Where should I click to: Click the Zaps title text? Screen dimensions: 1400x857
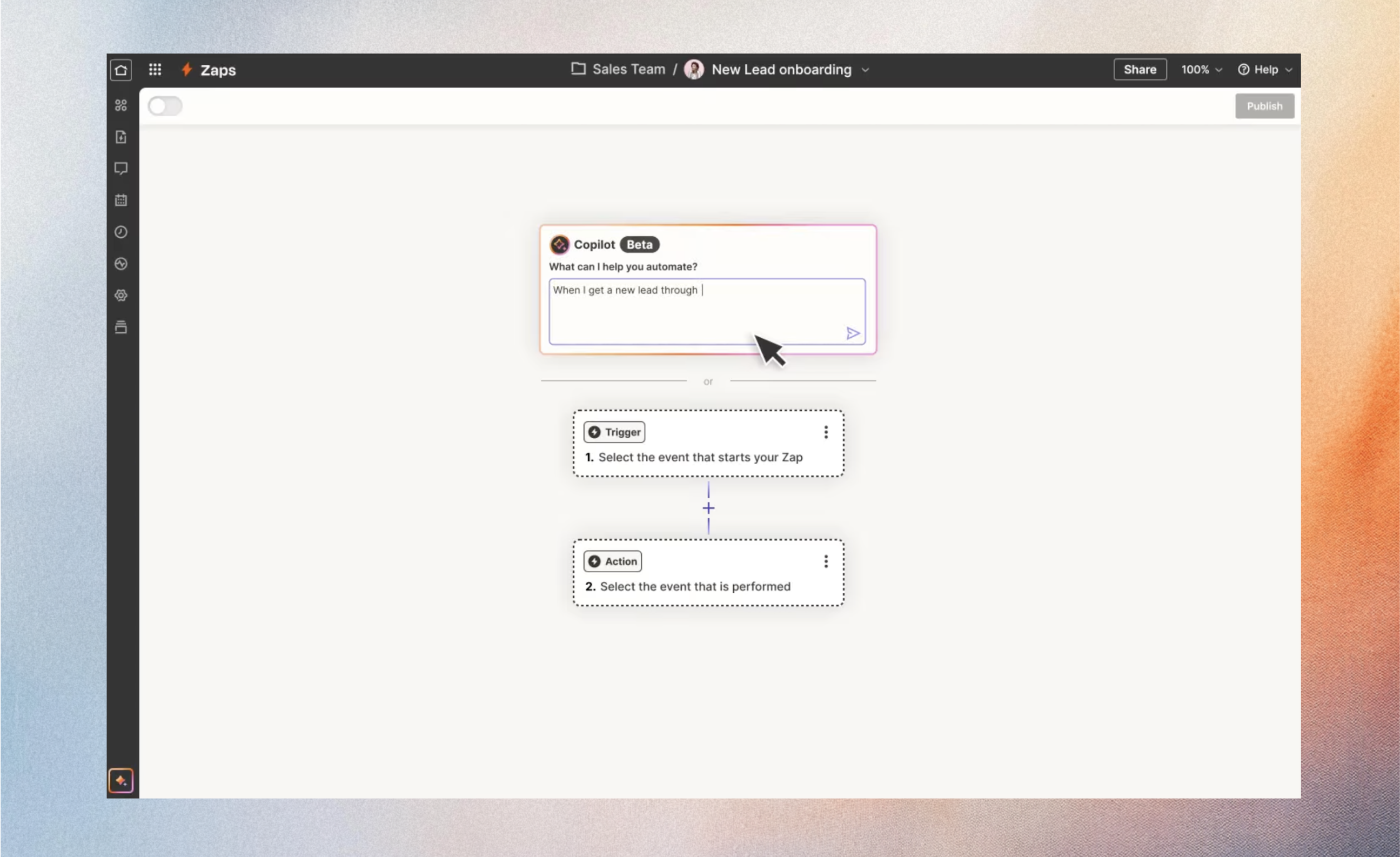pos(218,70)
